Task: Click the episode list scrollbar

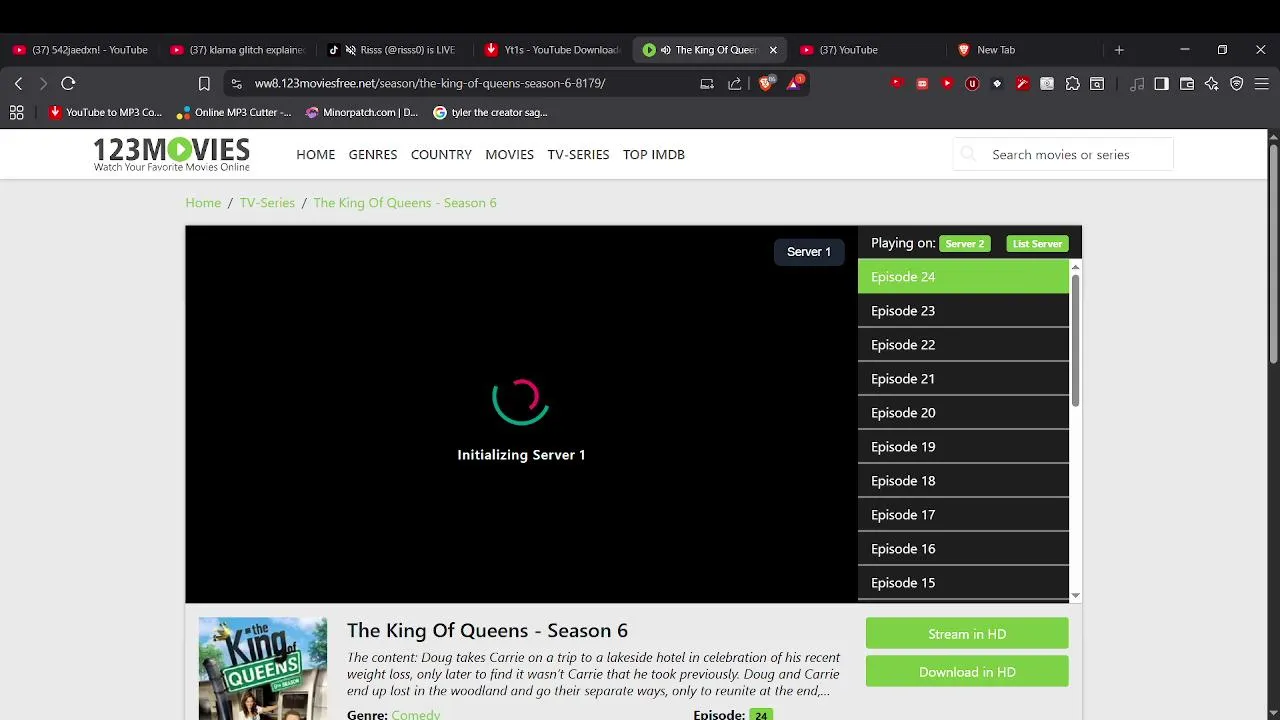Action: 1076,340
